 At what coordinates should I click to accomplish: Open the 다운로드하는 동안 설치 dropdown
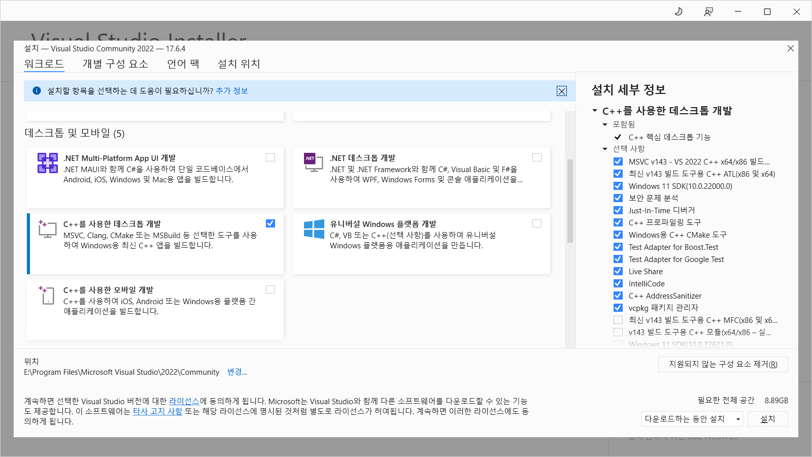(x=692, y=419)
